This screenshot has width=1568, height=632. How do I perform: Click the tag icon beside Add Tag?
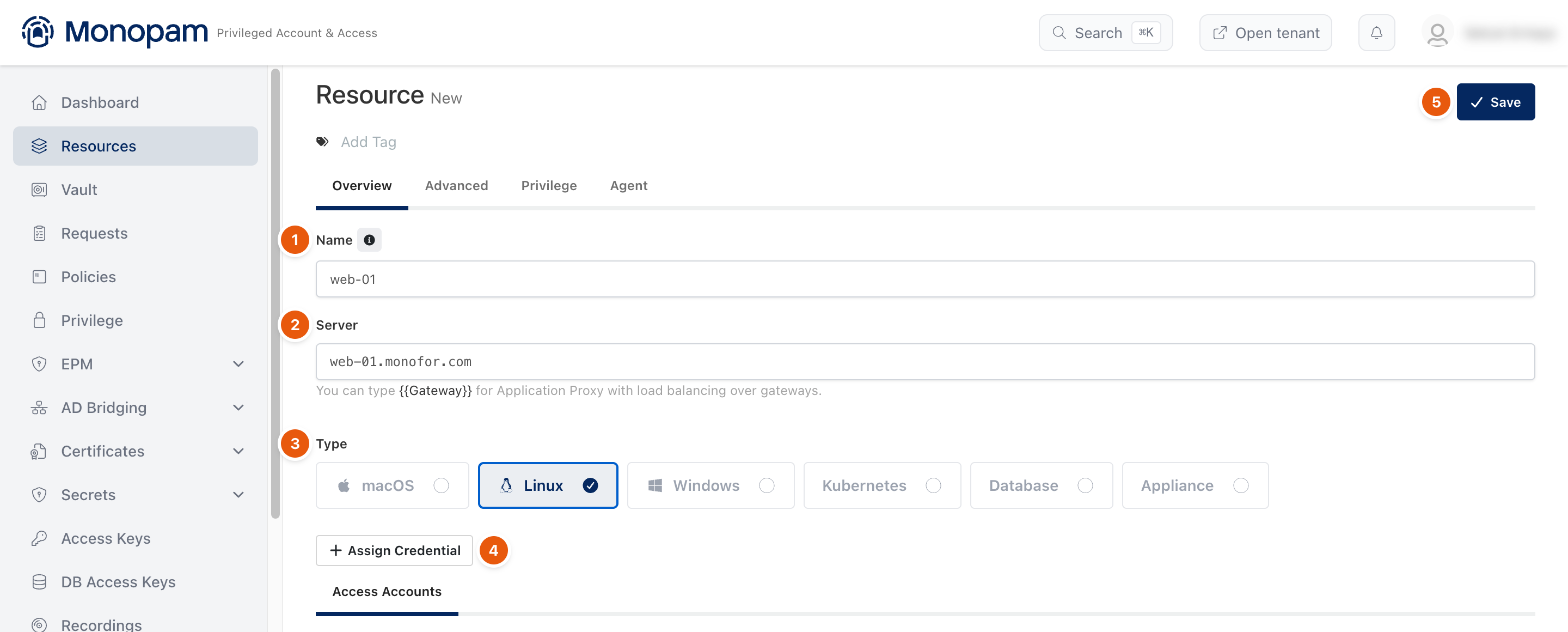[322, 142]
